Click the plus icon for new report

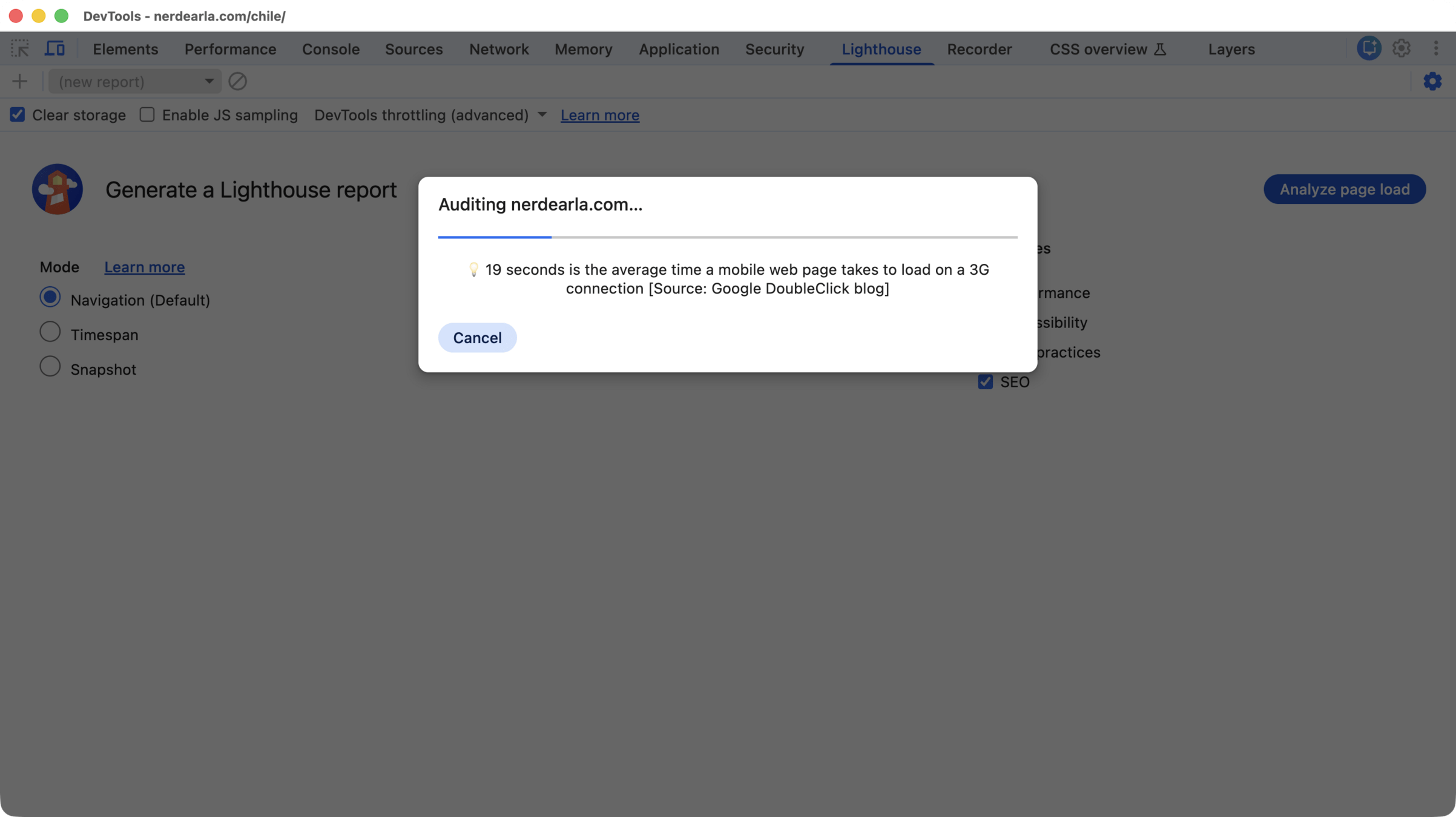point(19,81)
